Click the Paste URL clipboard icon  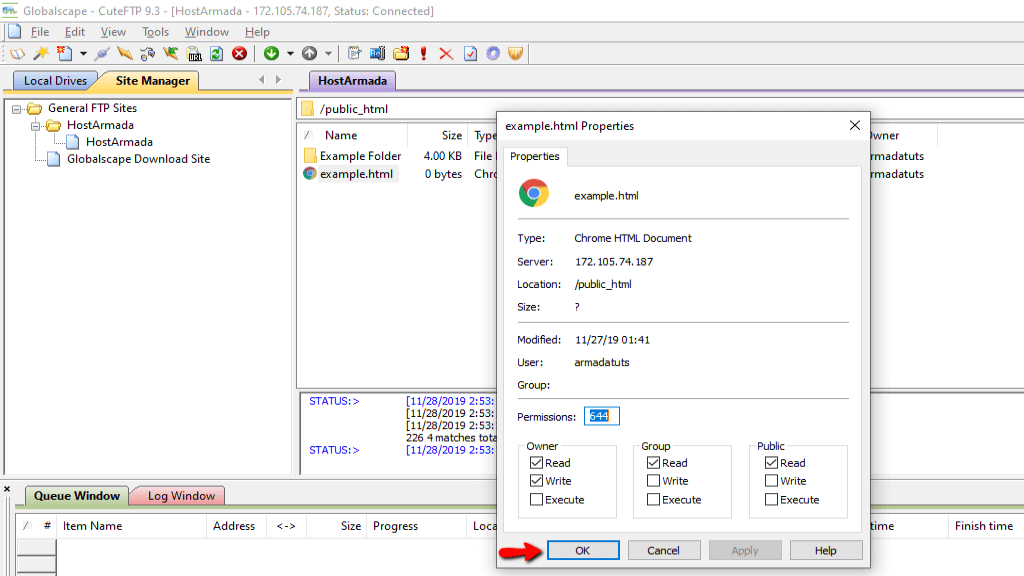194,54
